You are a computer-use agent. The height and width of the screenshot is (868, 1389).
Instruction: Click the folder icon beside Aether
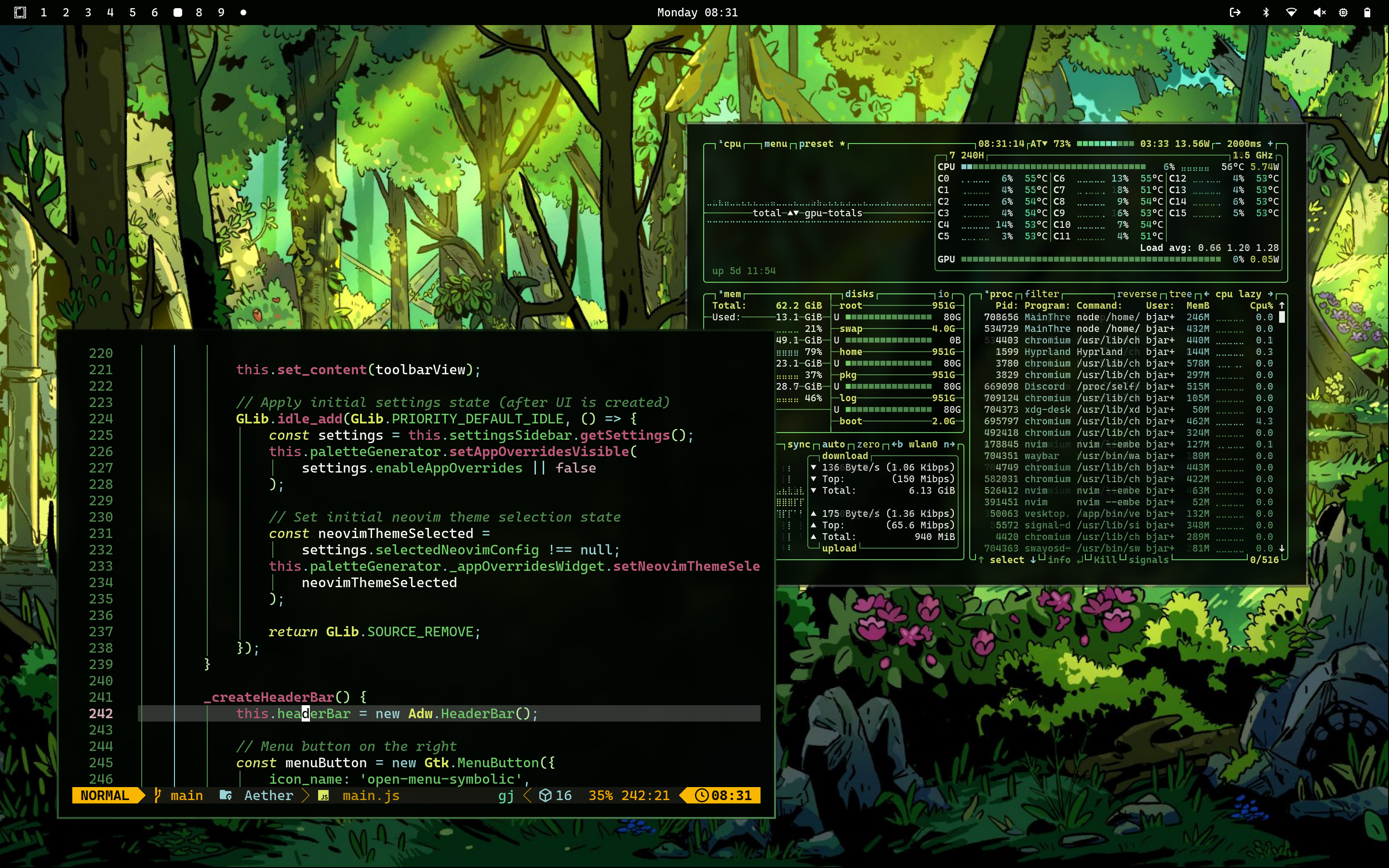(226, 795)
